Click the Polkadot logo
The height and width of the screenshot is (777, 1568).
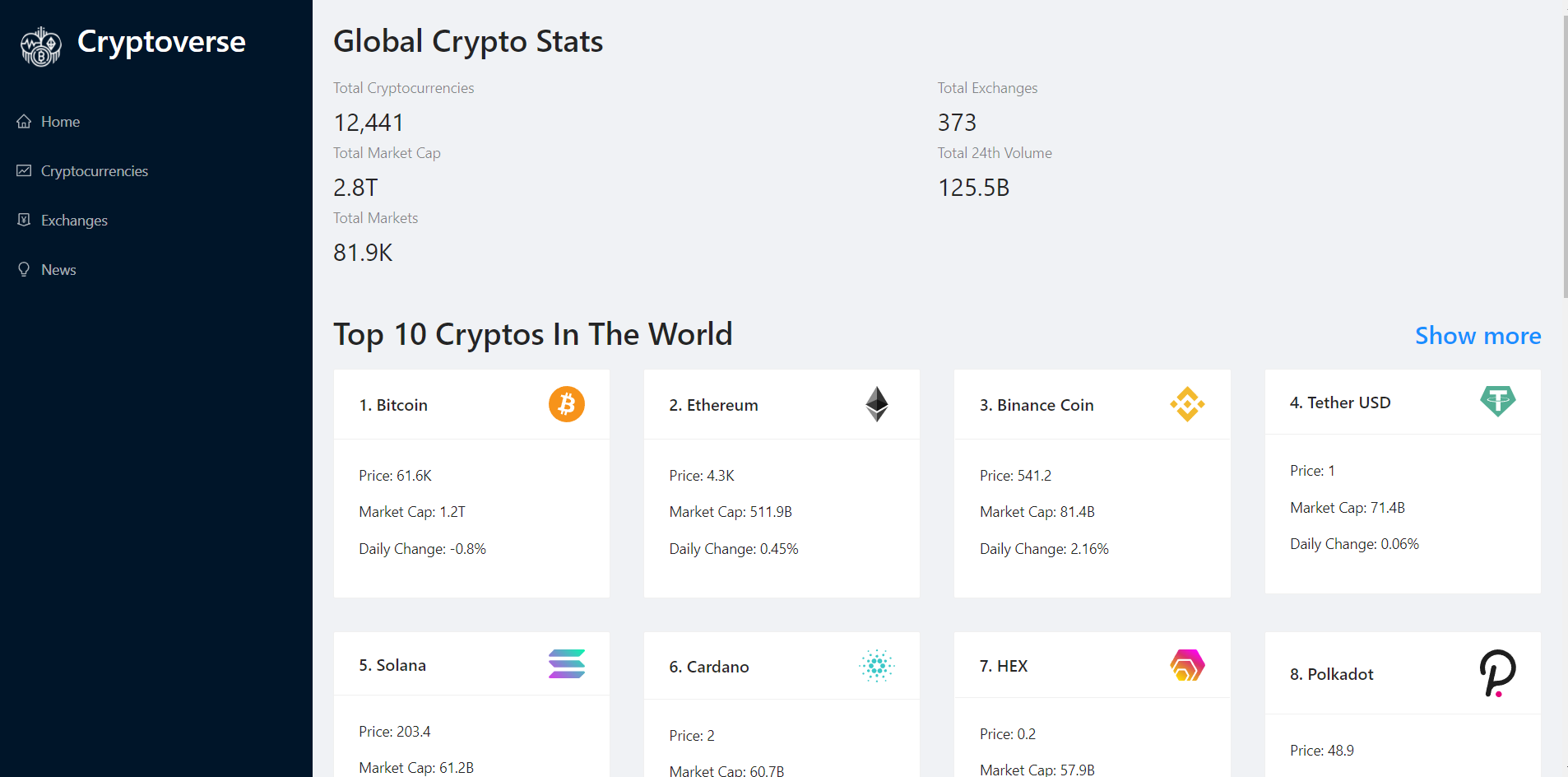pyautogui.click(x=1498, y=673)
